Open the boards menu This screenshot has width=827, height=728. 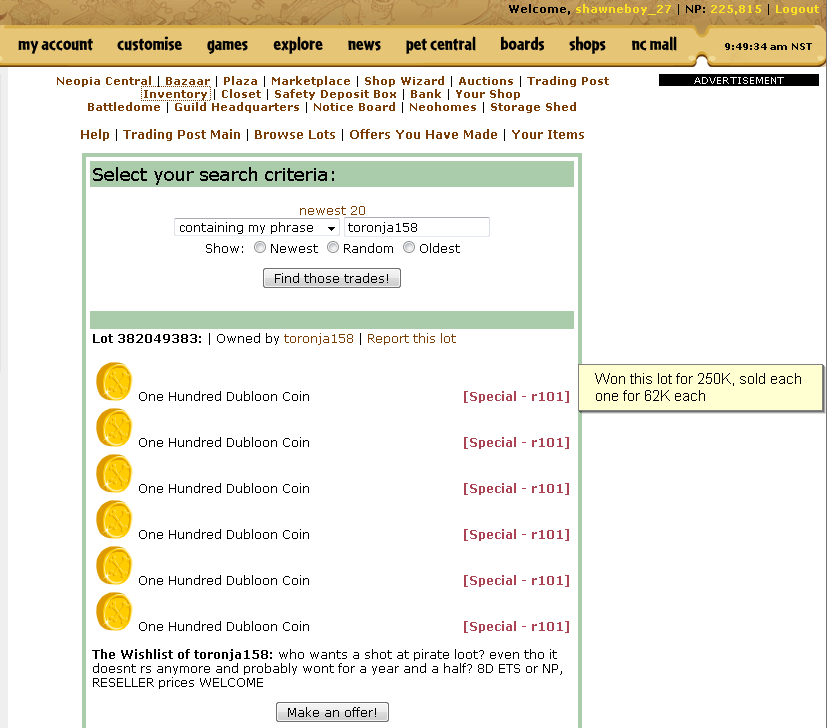(522, 45)
